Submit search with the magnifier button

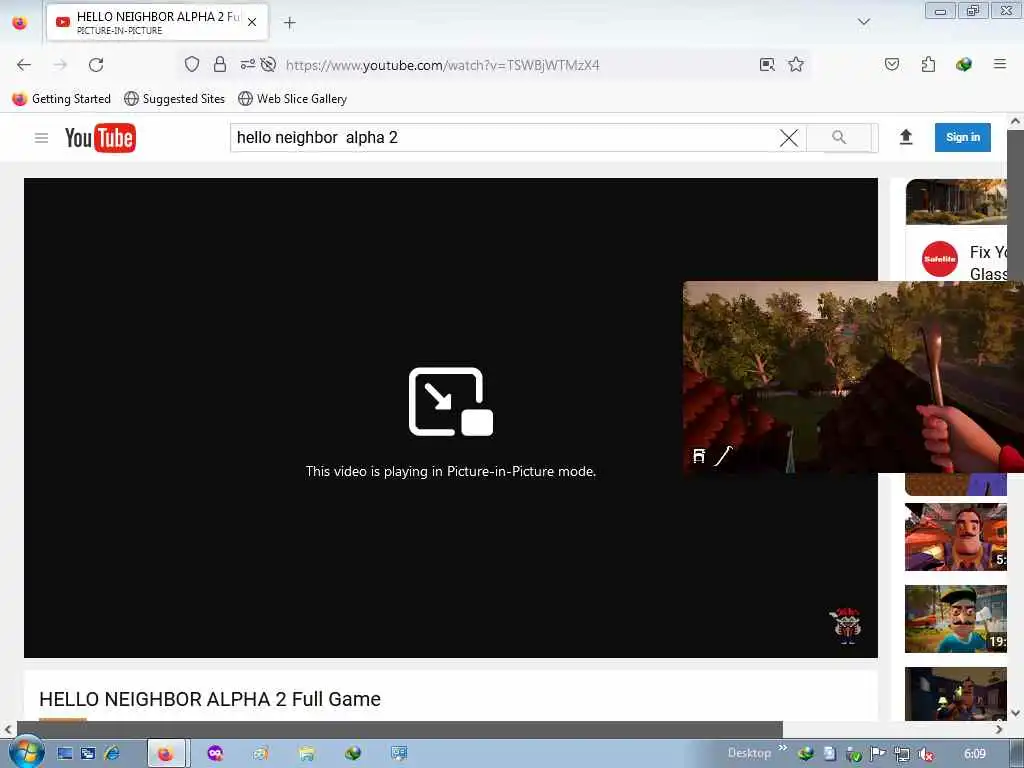839,137
